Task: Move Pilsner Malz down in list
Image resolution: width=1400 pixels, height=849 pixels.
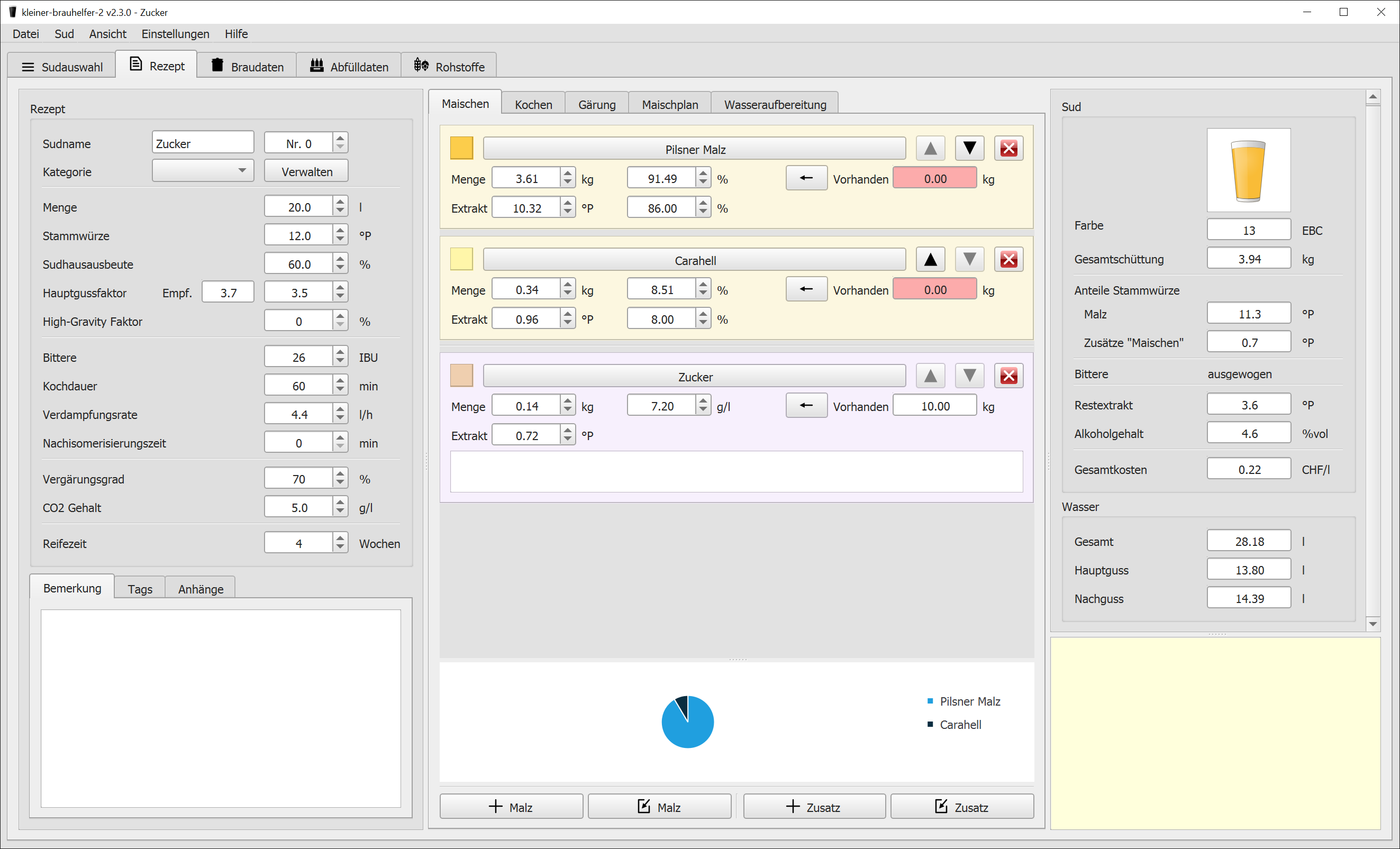Action: (969, 149)
